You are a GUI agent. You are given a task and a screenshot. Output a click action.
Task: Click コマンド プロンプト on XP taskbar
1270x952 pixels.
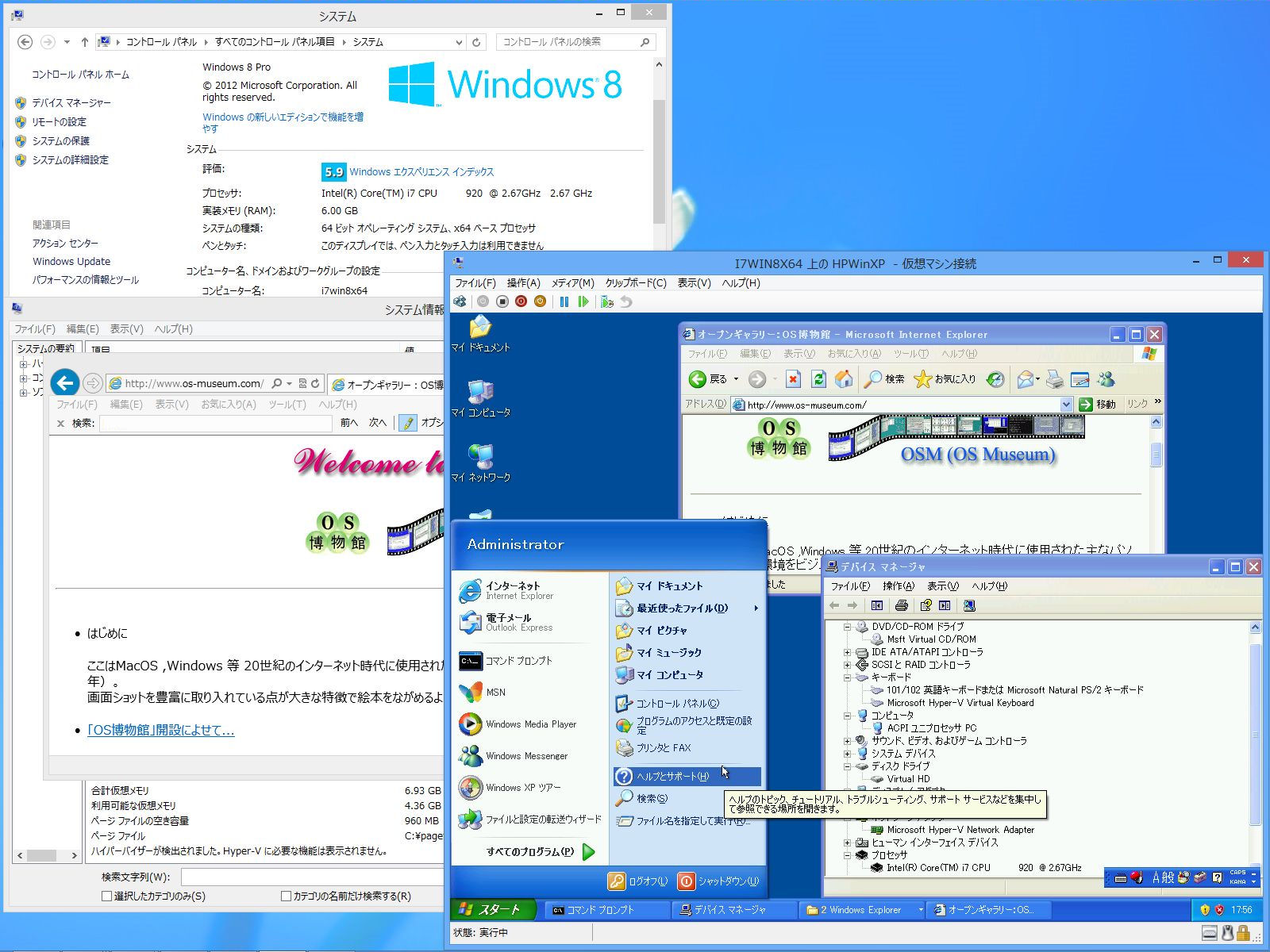(607, 910)
